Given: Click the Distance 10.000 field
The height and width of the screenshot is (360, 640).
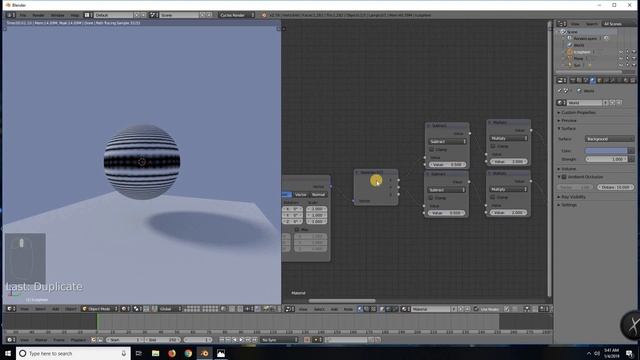Looking at the screenshot, I should pyautogui.click(x=616, y=187).
